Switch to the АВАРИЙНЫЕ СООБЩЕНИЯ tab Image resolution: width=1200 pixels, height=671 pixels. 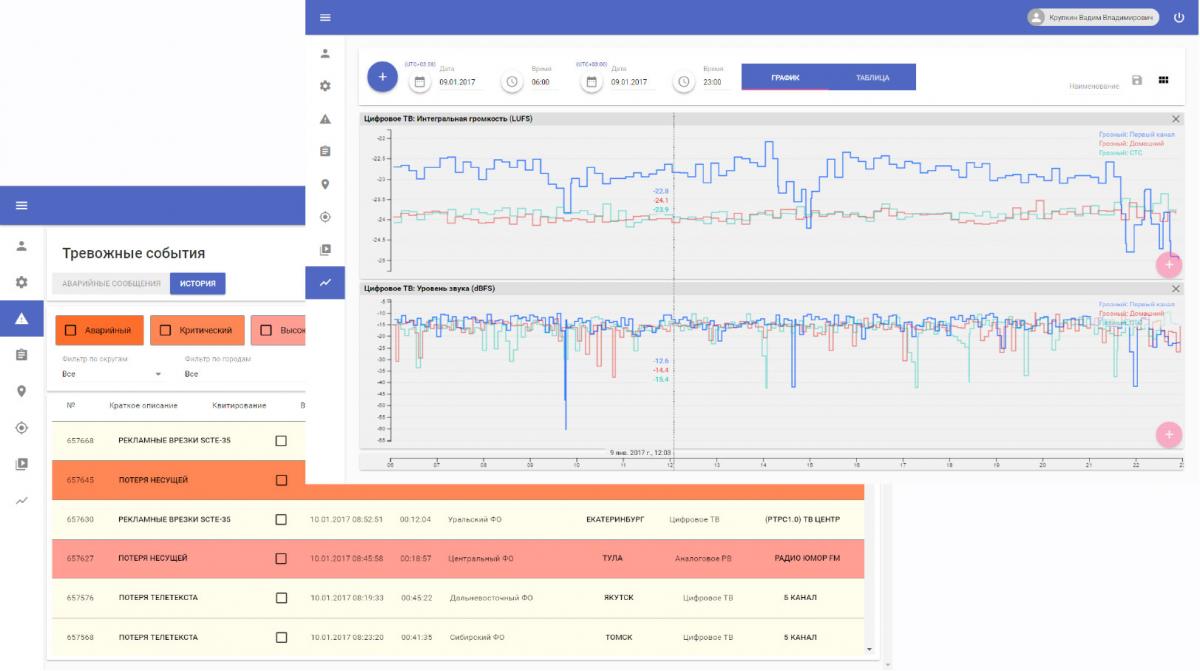click(x=111, y=284)
